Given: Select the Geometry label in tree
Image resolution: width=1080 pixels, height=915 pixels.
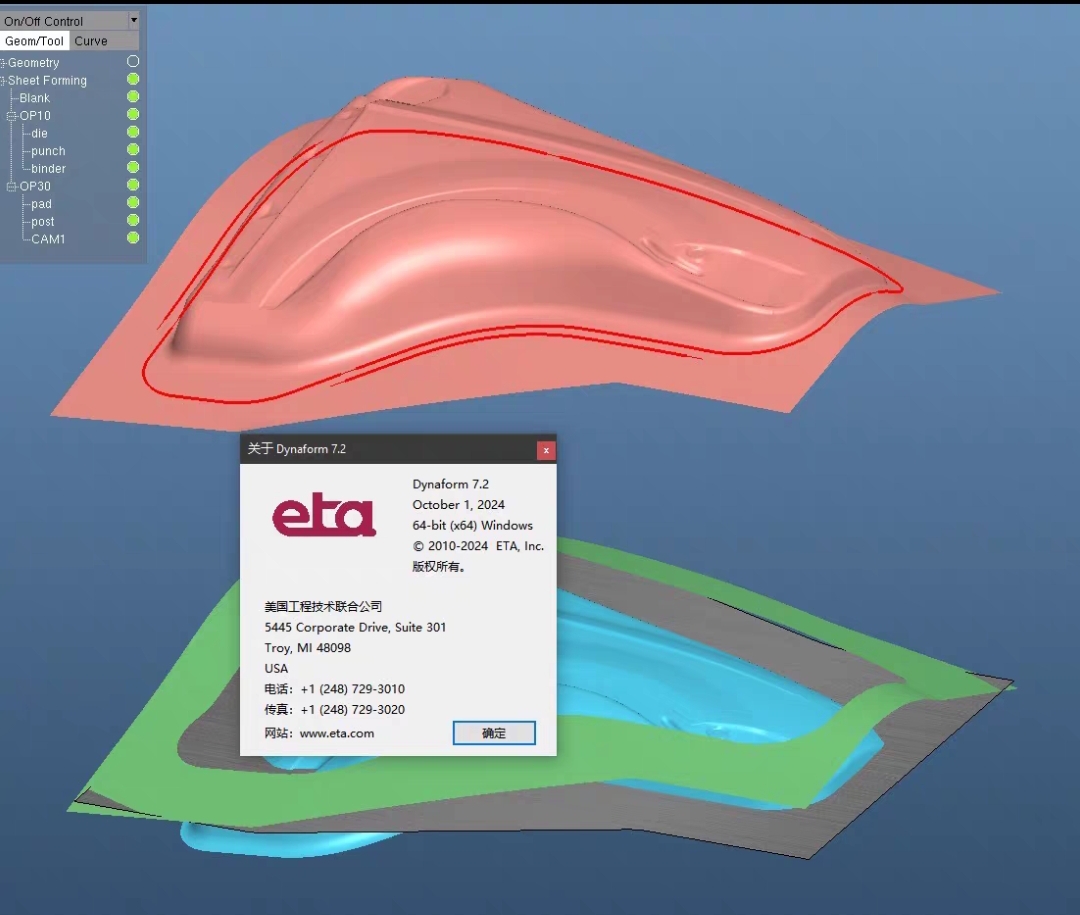Looking at the screenshot, I should pyautogui.click(x=34, y=63).
